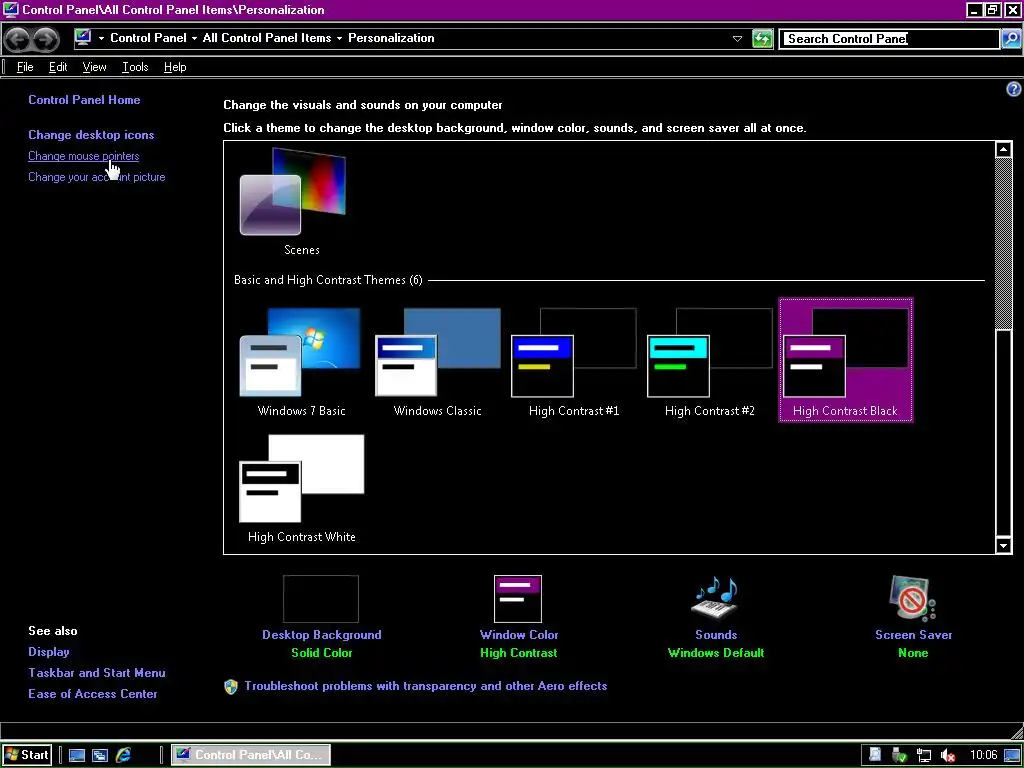Launch Internet Explorer from Quick Launch
Screen dimensions: 1024x768
(x=123, y=756)
